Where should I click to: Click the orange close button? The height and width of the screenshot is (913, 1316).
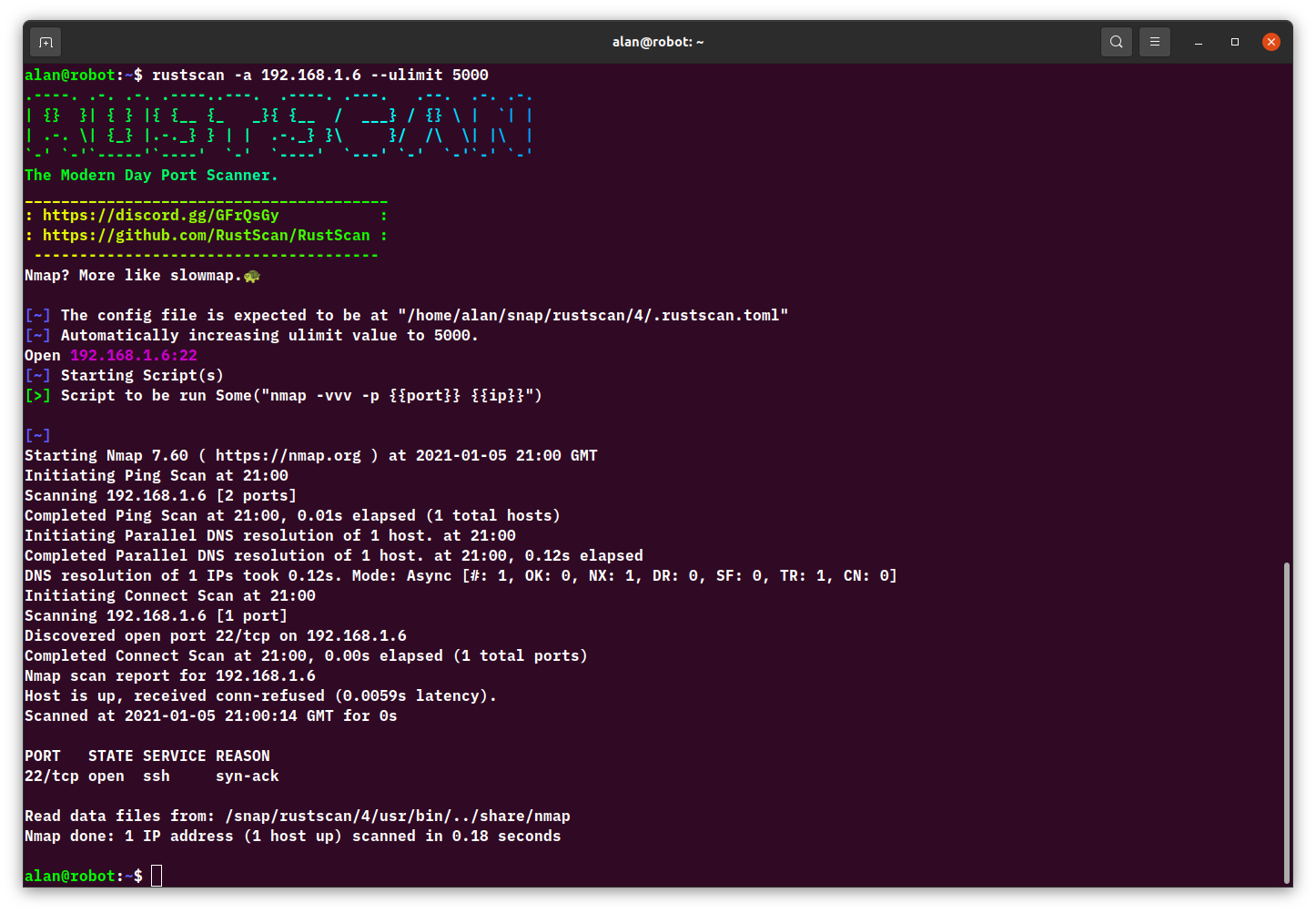tap(1271, 41)
